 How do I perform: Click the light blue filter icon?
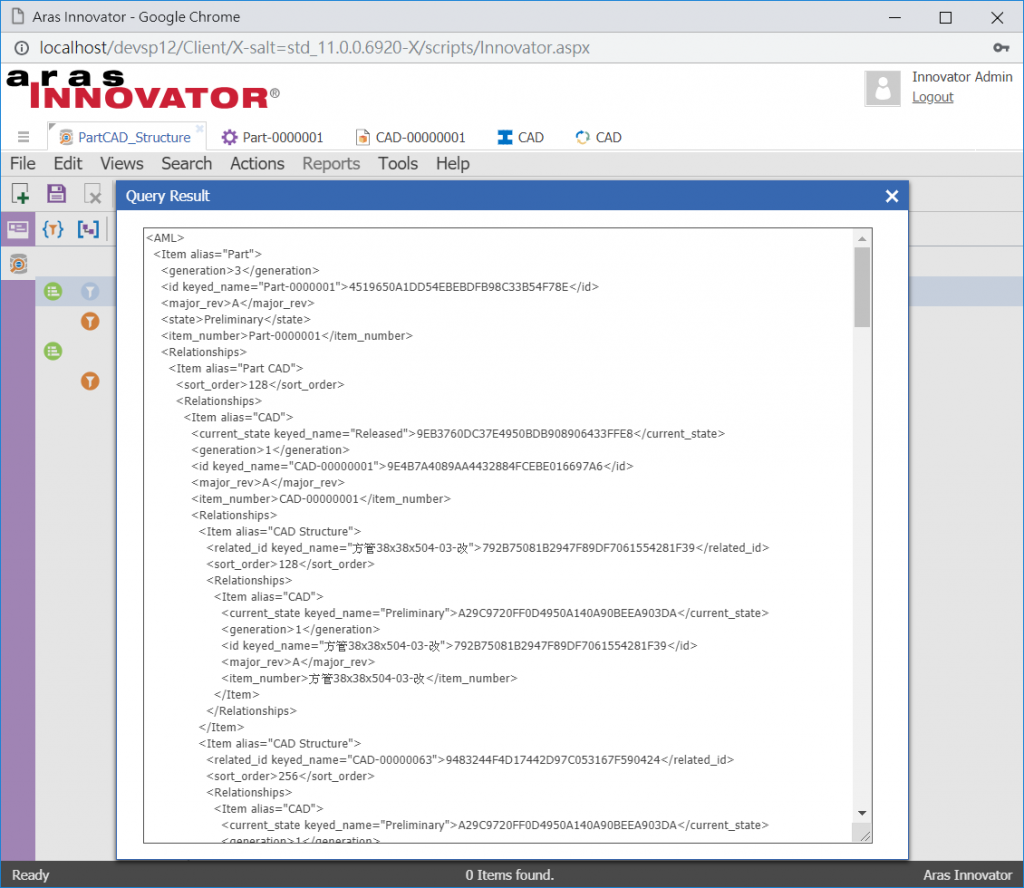[x=90, y=291]
